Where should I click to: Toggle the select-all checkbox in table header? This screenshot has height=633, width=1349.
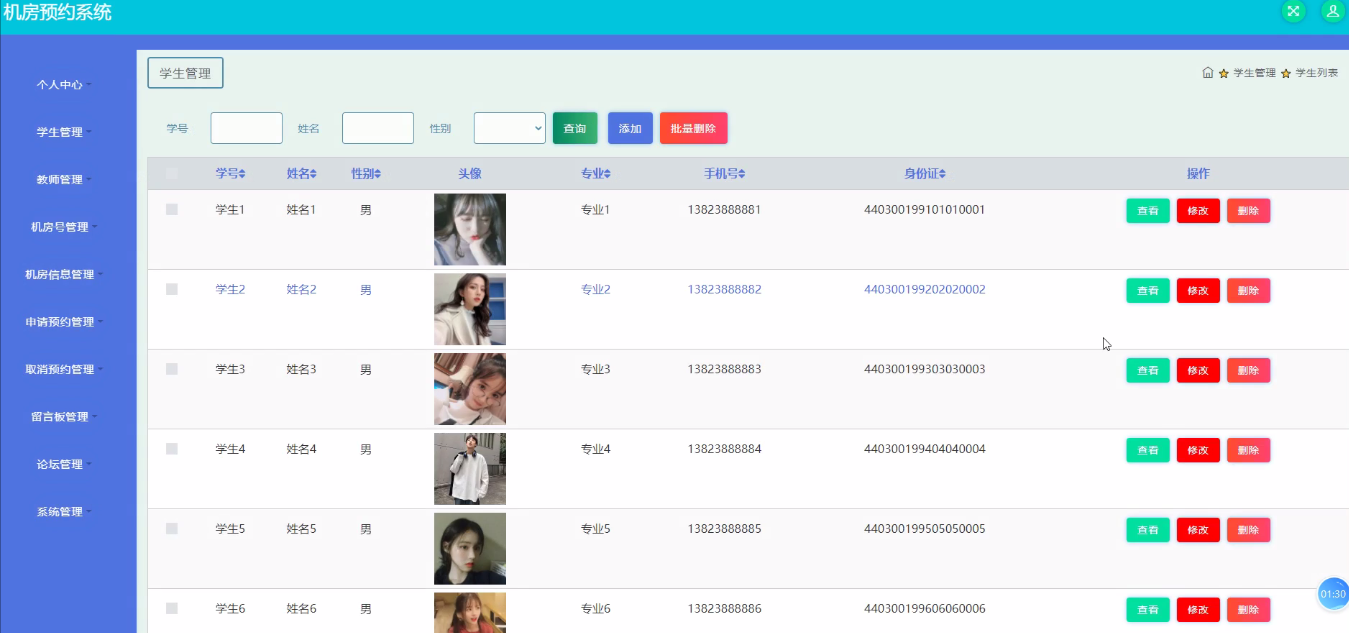click(172, 174)
